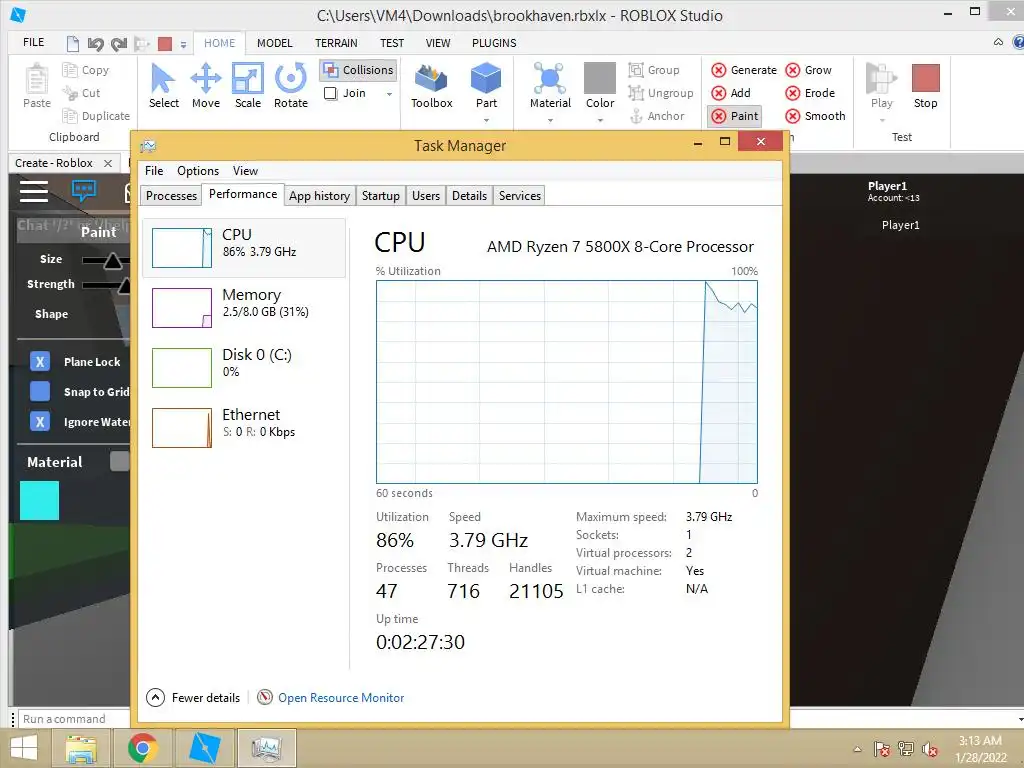
Task: Click the Stop test button
Action: 925,86
